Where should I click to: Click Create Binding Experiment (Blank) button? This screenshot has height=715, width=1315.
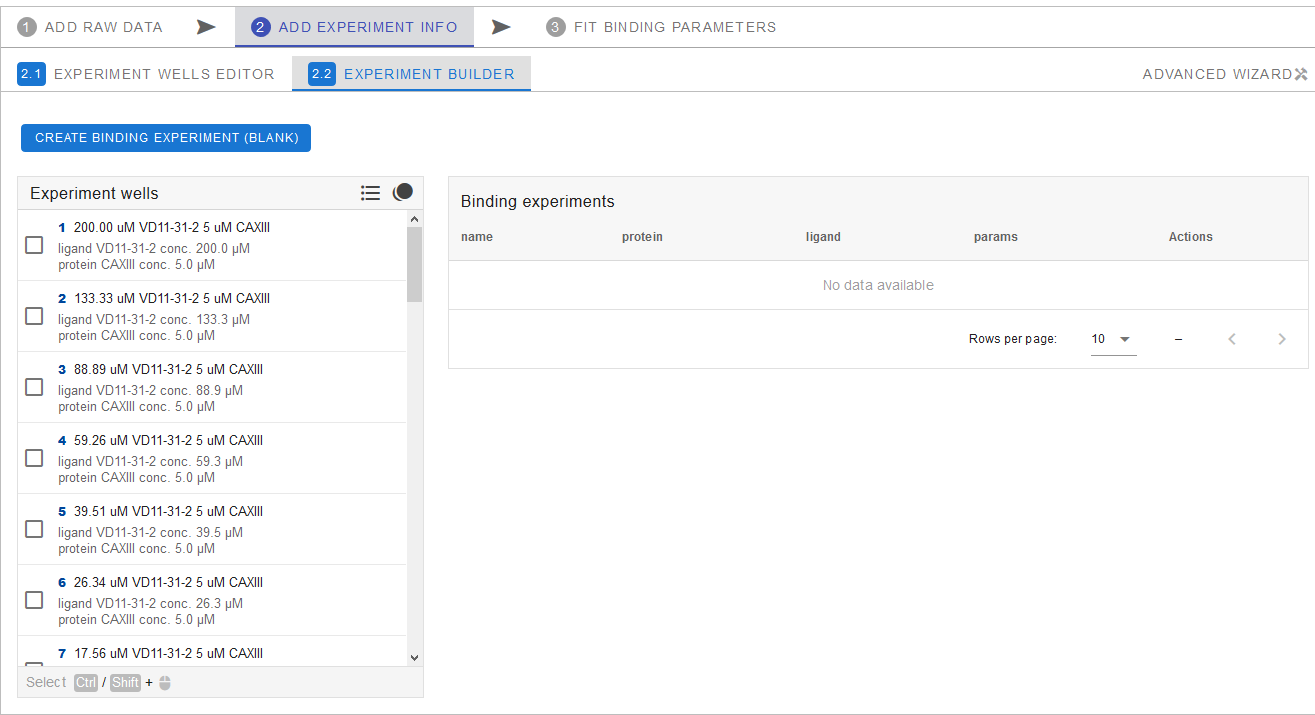pos(166,138)
